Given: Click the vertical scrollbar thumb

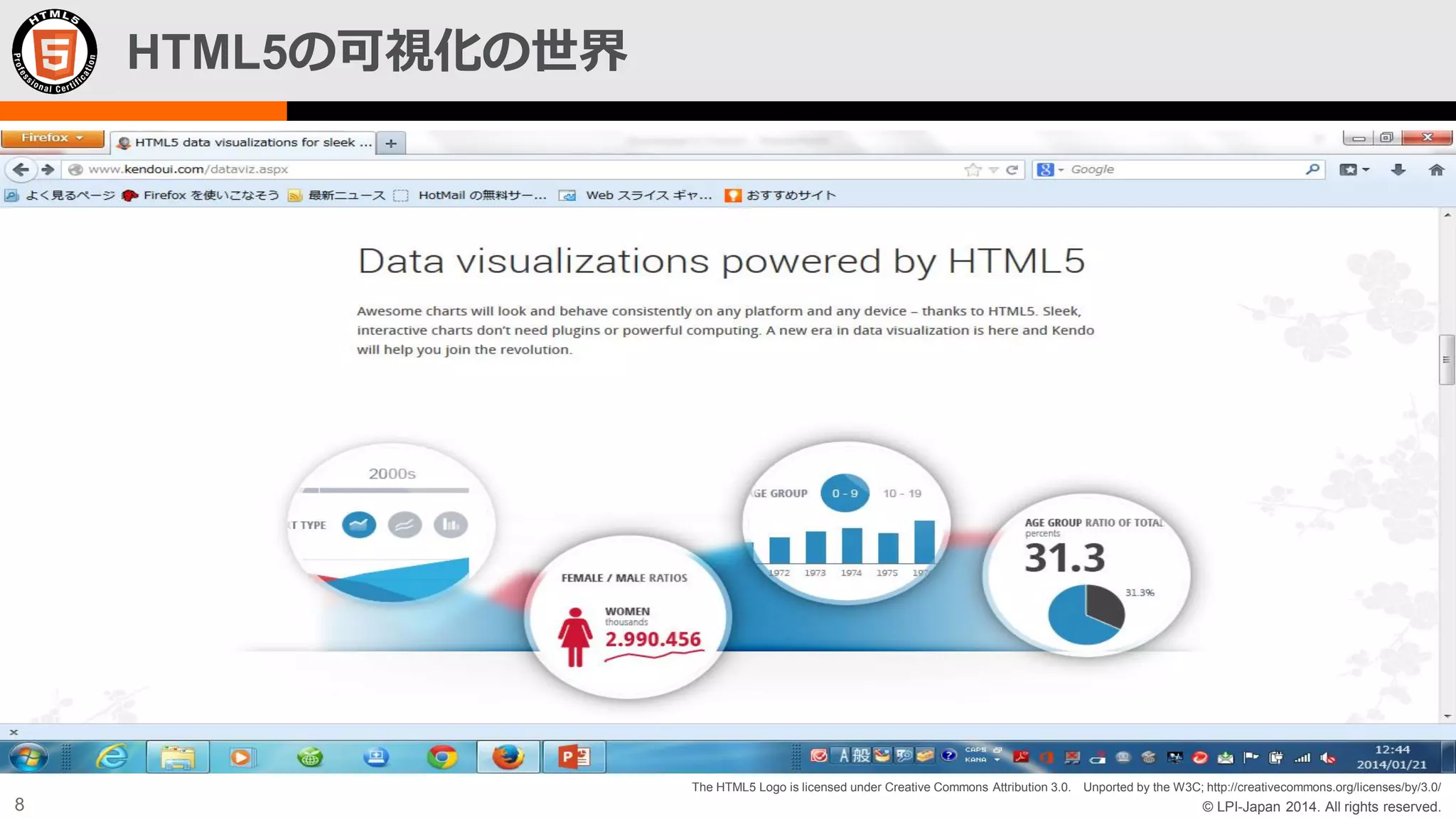Looking at the screenshot, I should coord(1446,360).
